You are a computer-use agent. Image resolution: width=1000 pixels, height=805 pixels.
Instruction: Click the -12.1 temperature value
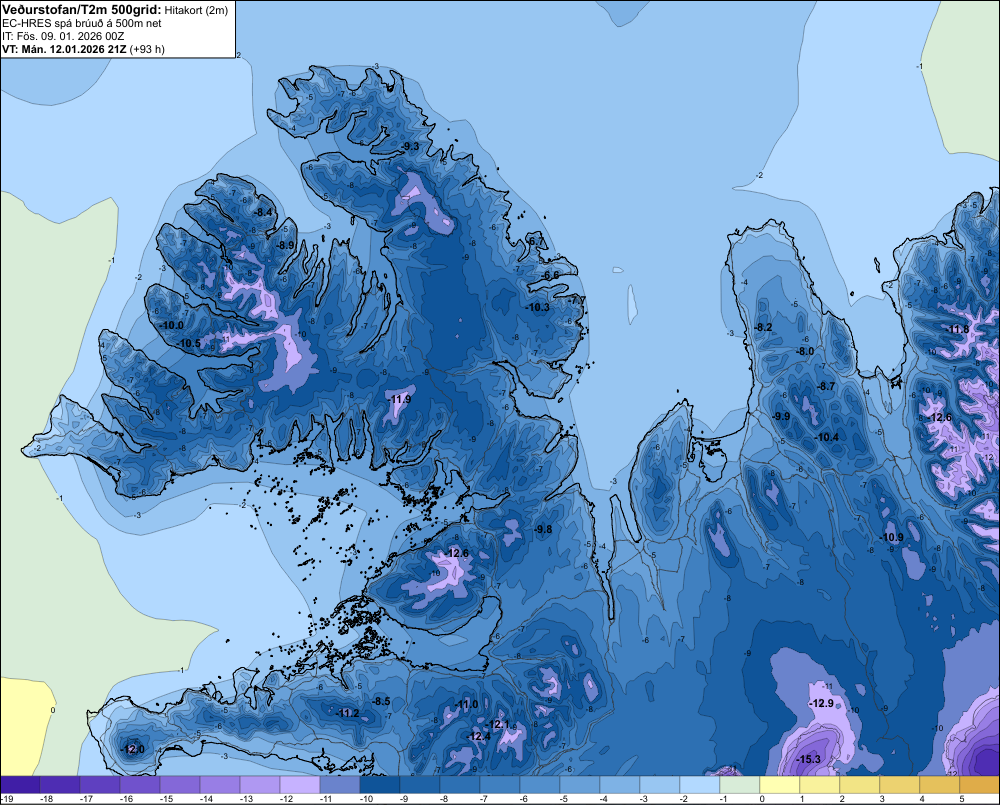pos(498,725)
